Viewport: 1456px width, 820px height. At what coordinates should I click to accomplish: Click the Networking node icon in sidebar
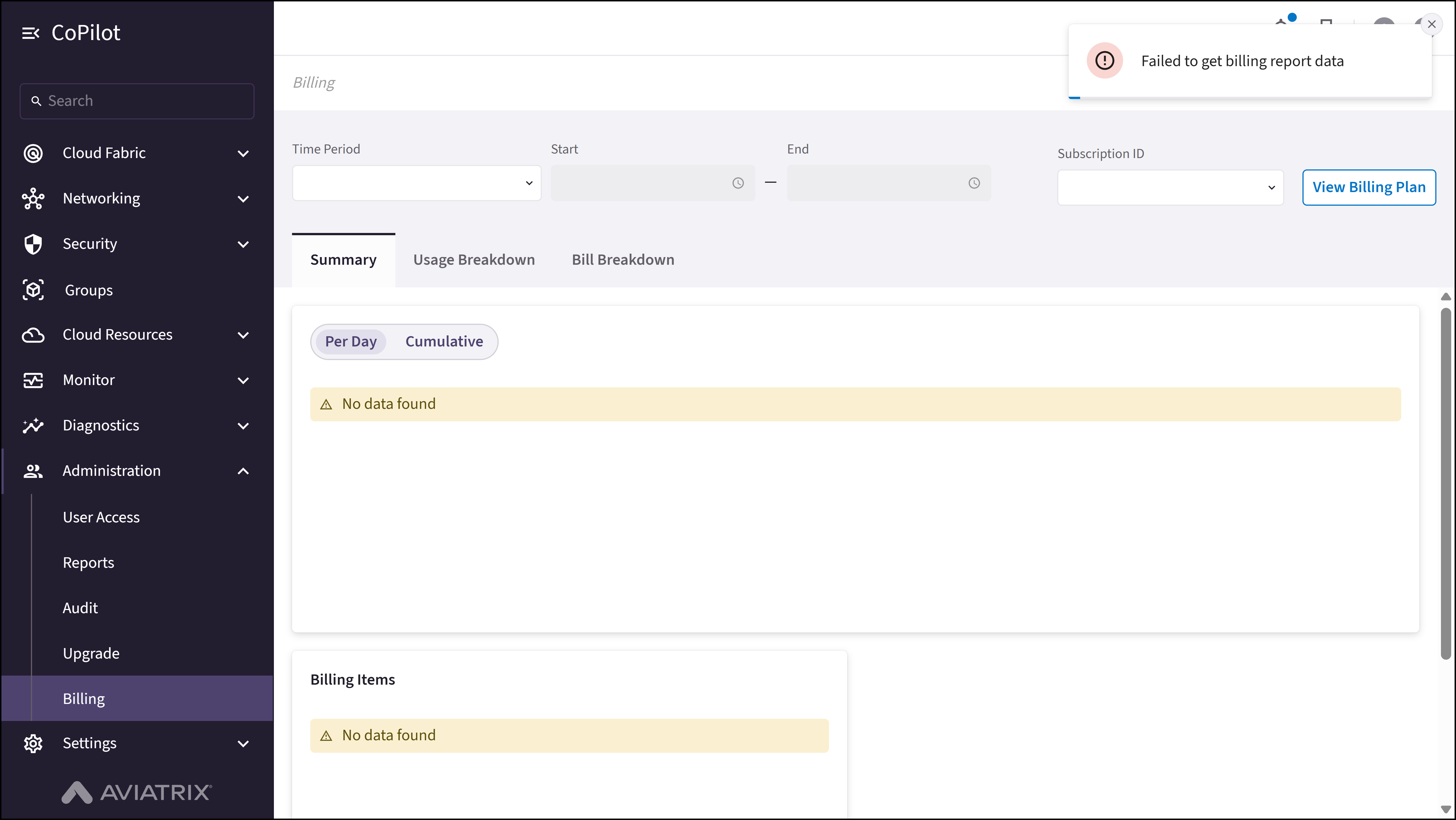(x=33, y=198)
